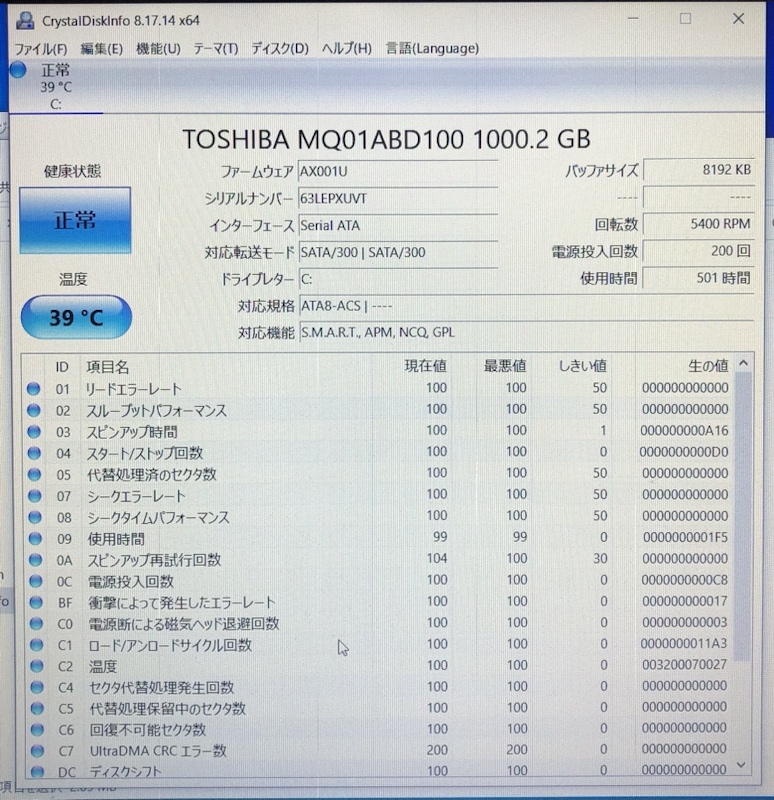Click the Serial ATA interface field
Image resolution: width=774 pixels, height=800 pixels.
pos(397,226)
